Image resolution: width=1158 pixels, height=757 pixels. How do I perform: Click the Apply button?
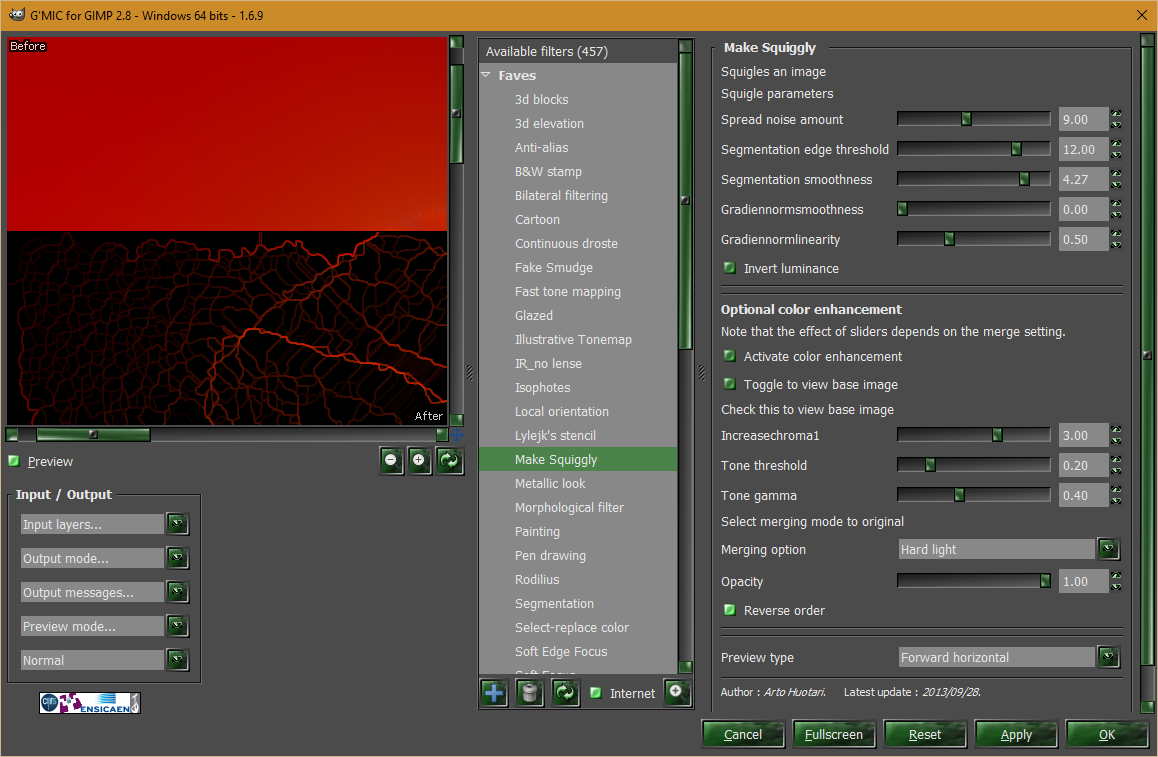(1015, 734)
